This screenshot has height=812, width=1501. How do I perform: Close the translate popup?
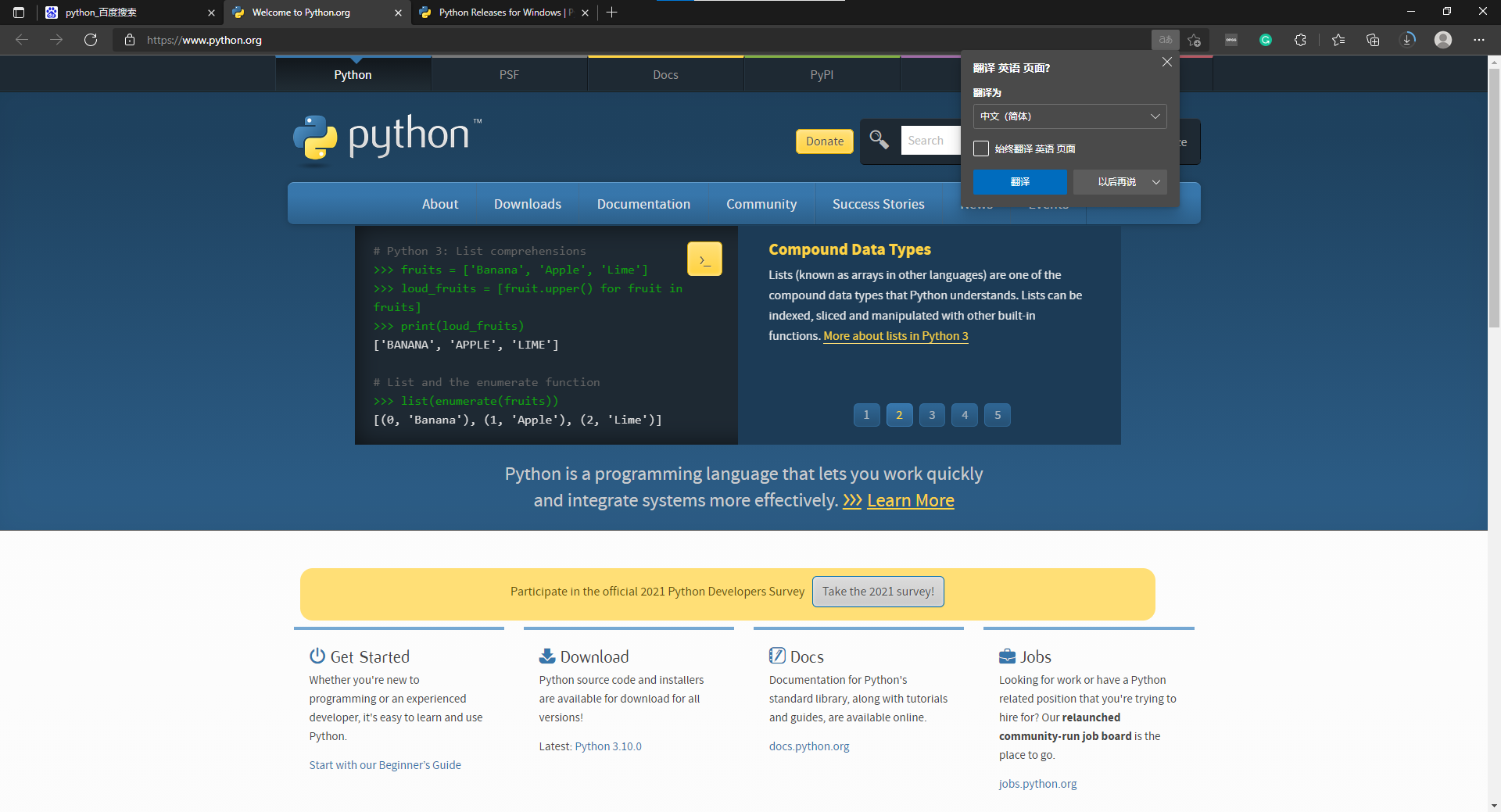(x=1166, y=62)
